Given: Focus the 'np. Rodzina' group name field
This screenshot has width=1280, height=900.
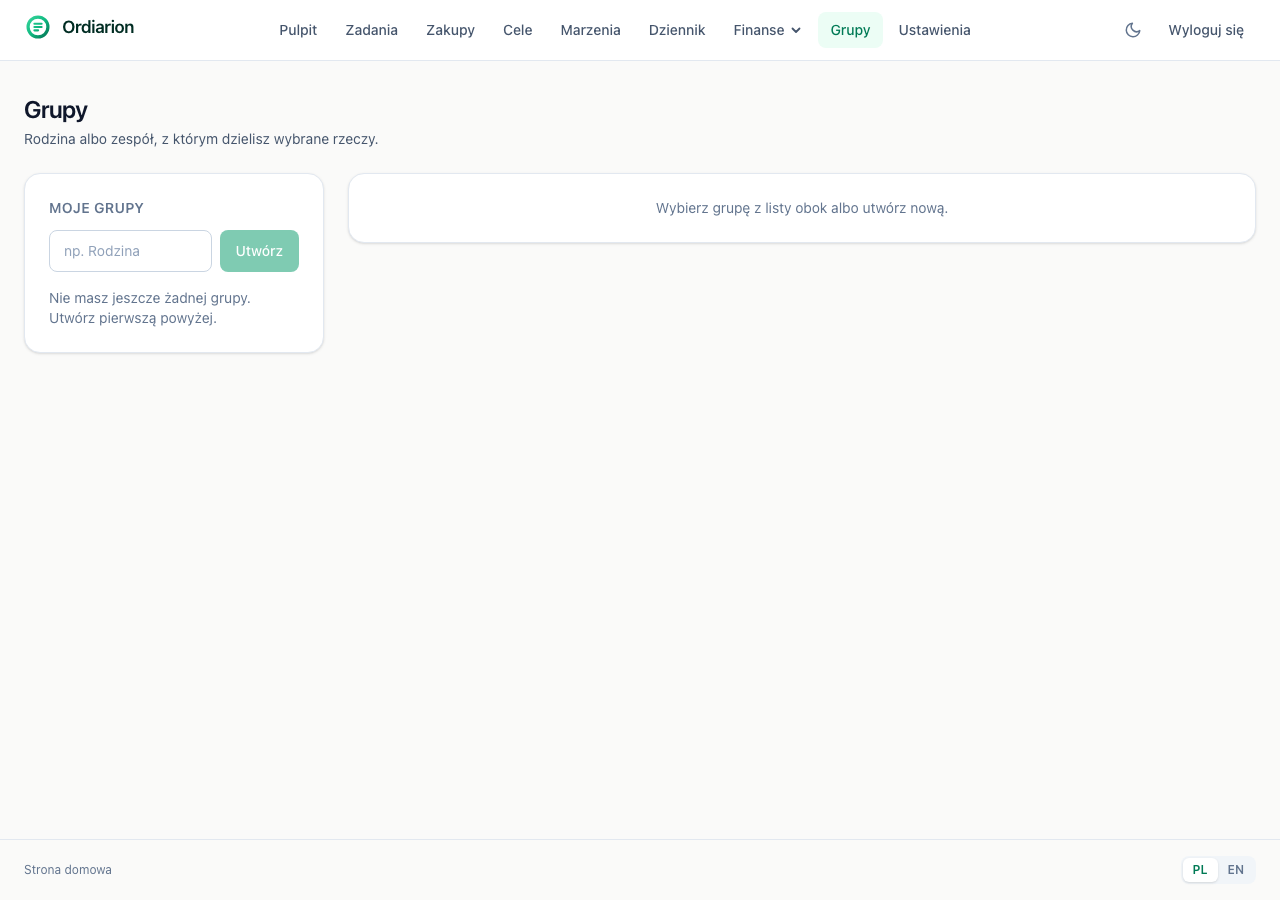Looking at the screenshot, I should (x=130, y=251).
